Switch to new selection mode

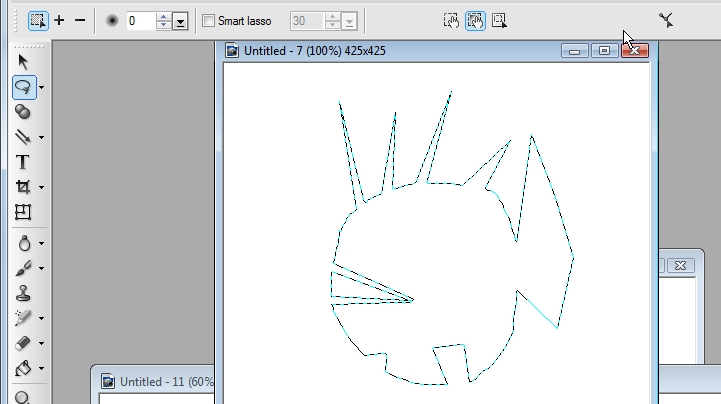[37, 20]
